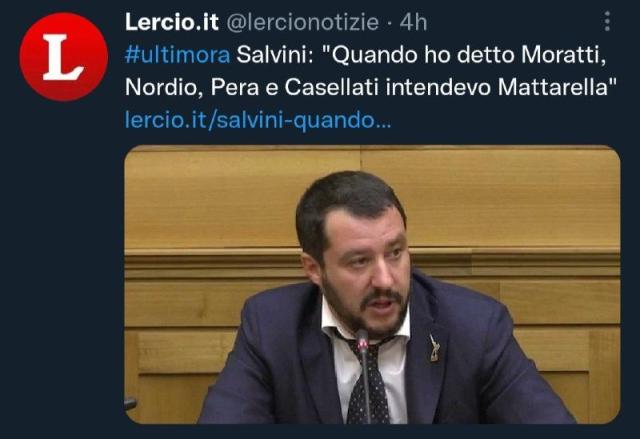Click the words 'Nordio, Pera' in the tweet
Screen dimensions: 640x439
pos(192,87)
